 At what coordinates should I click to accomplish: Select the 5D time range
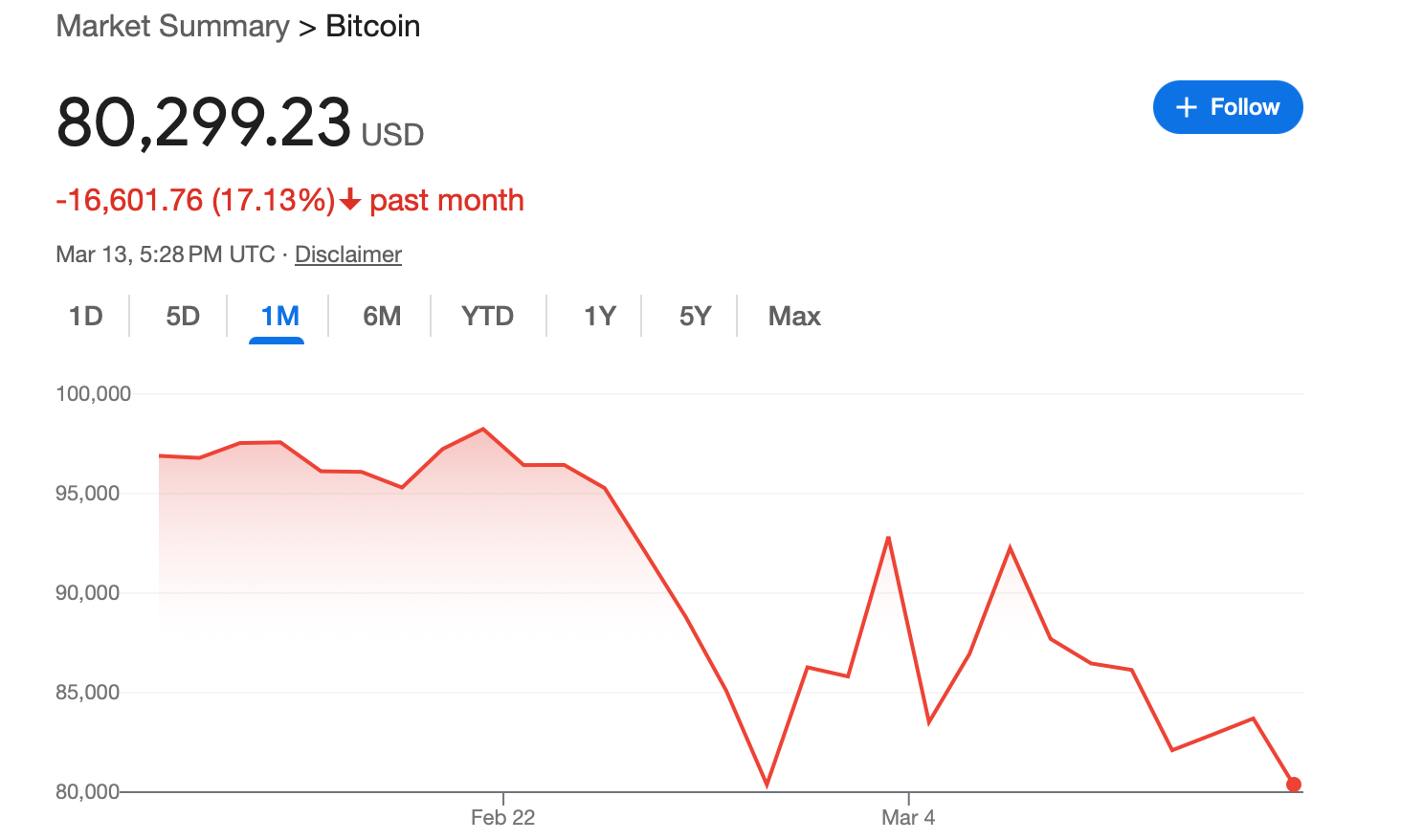[x=183, y=316]
